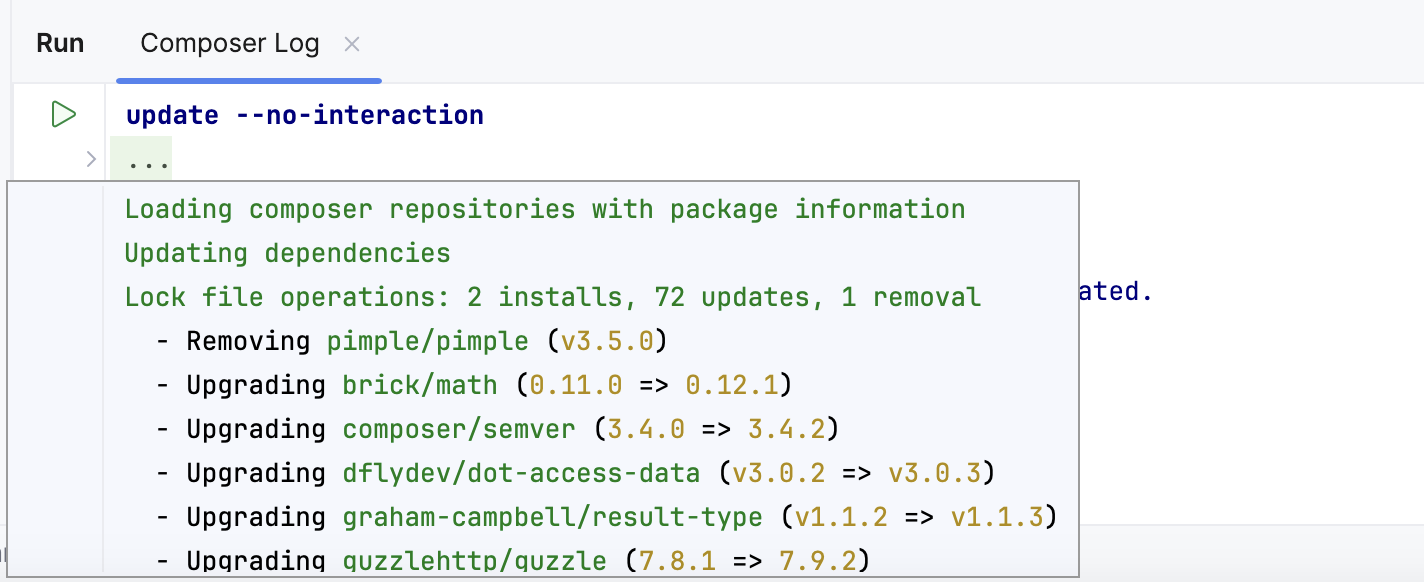The height and width of the screenshot is (582, 1424).
Task: Expand the gutter chevron next to the output
Action: coord(91,158)
